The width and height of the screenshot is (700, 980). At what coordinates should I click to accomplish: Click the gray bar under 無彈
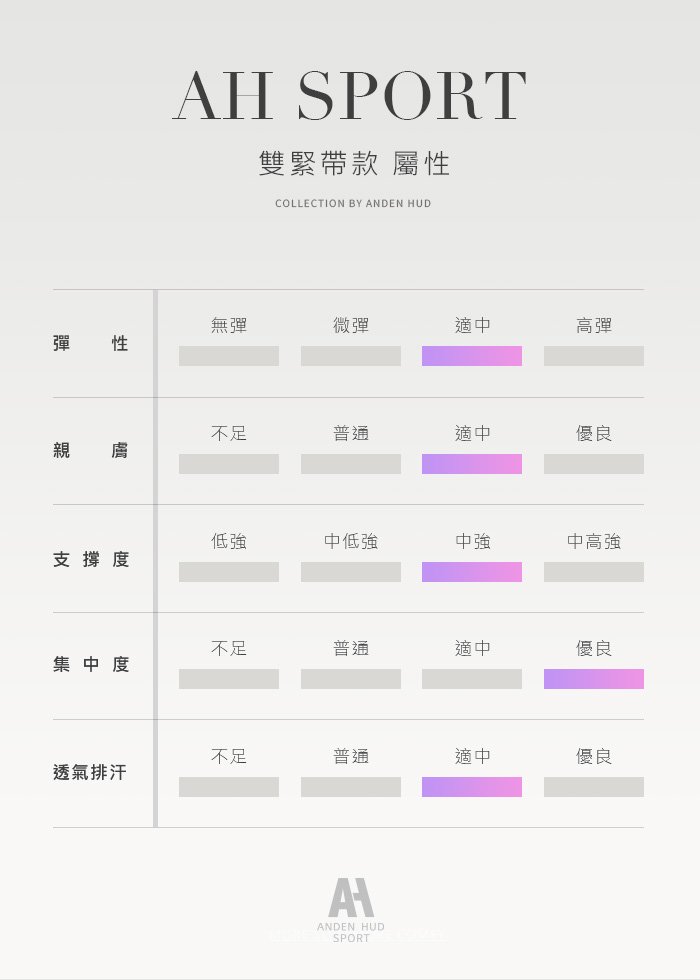click(x=229, y=356)
